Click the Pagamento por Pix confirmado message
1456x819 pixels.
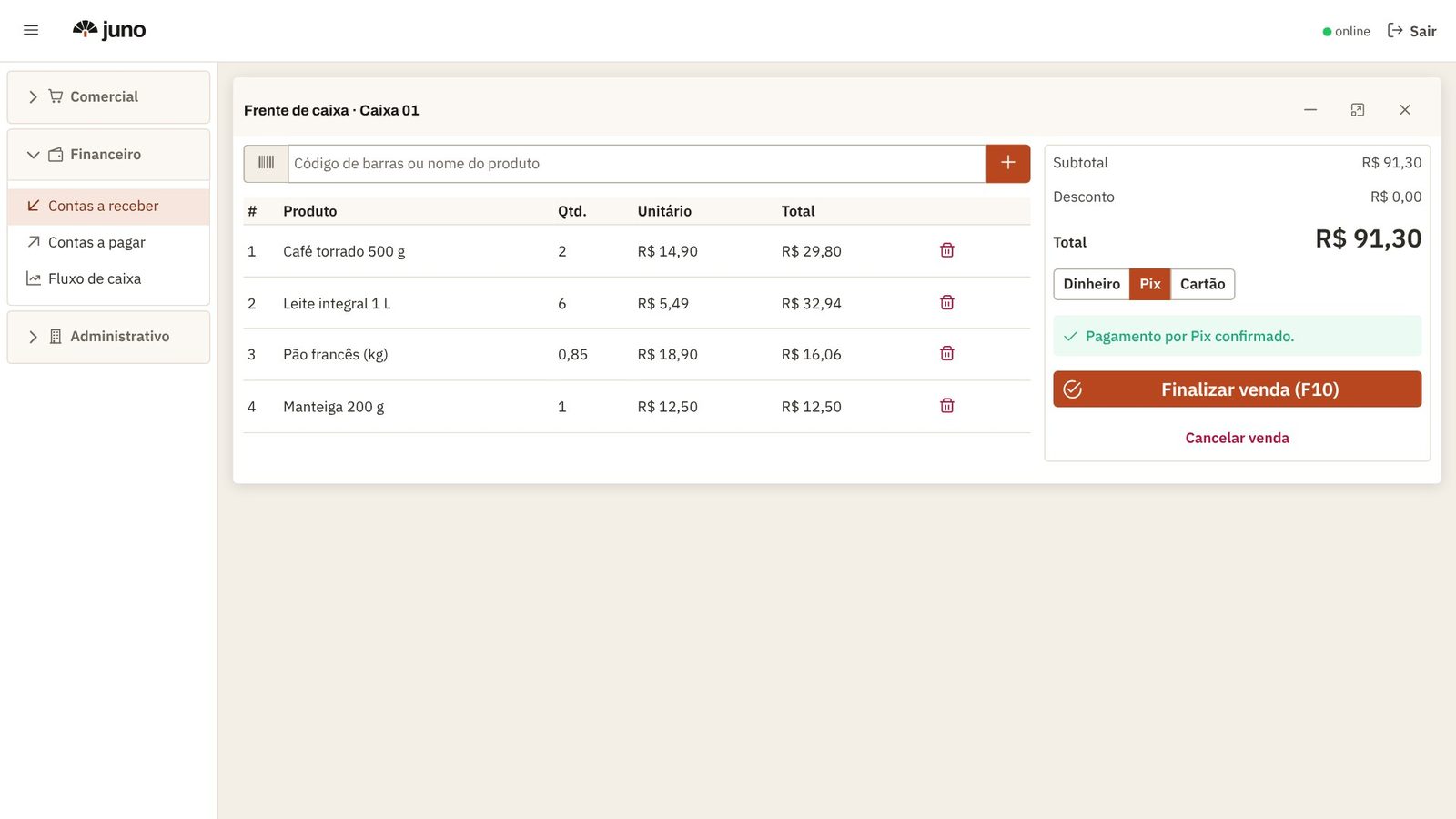coord(1238,336)
